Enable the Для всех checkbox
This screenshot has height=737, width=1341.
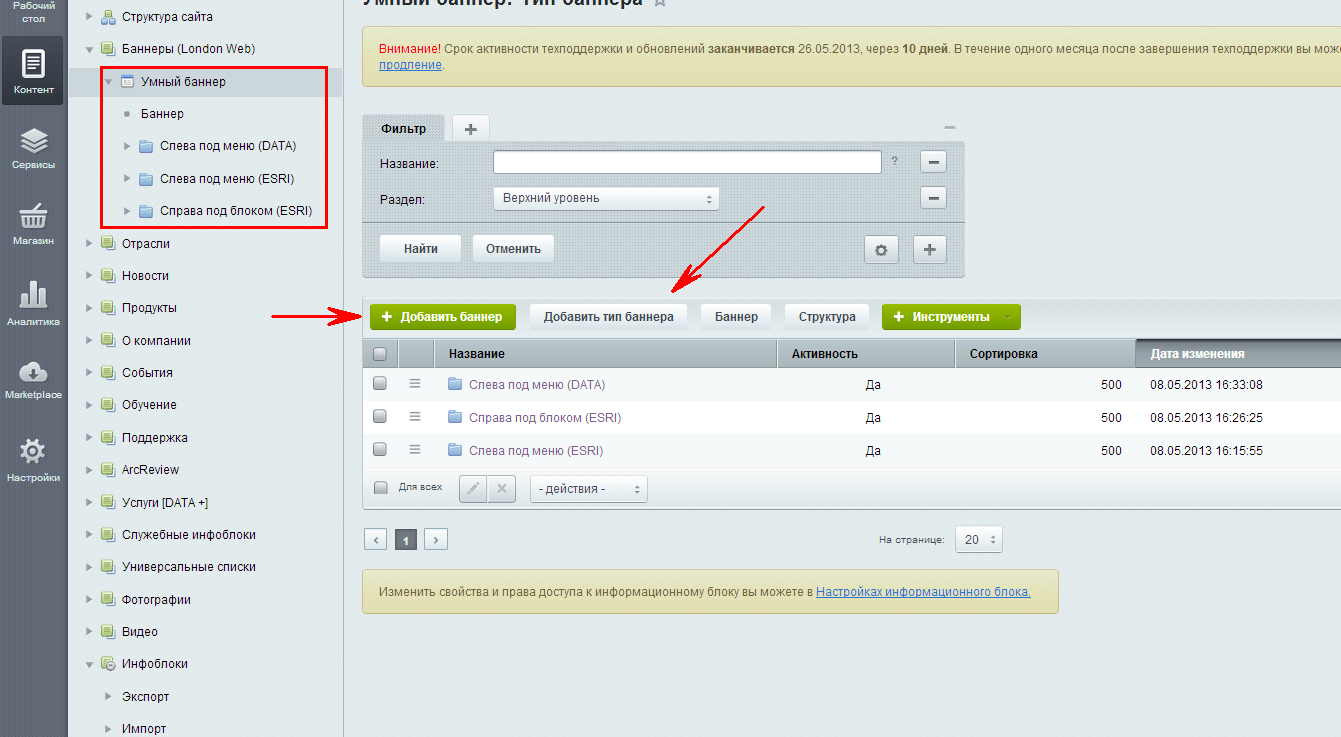(380, 488)
